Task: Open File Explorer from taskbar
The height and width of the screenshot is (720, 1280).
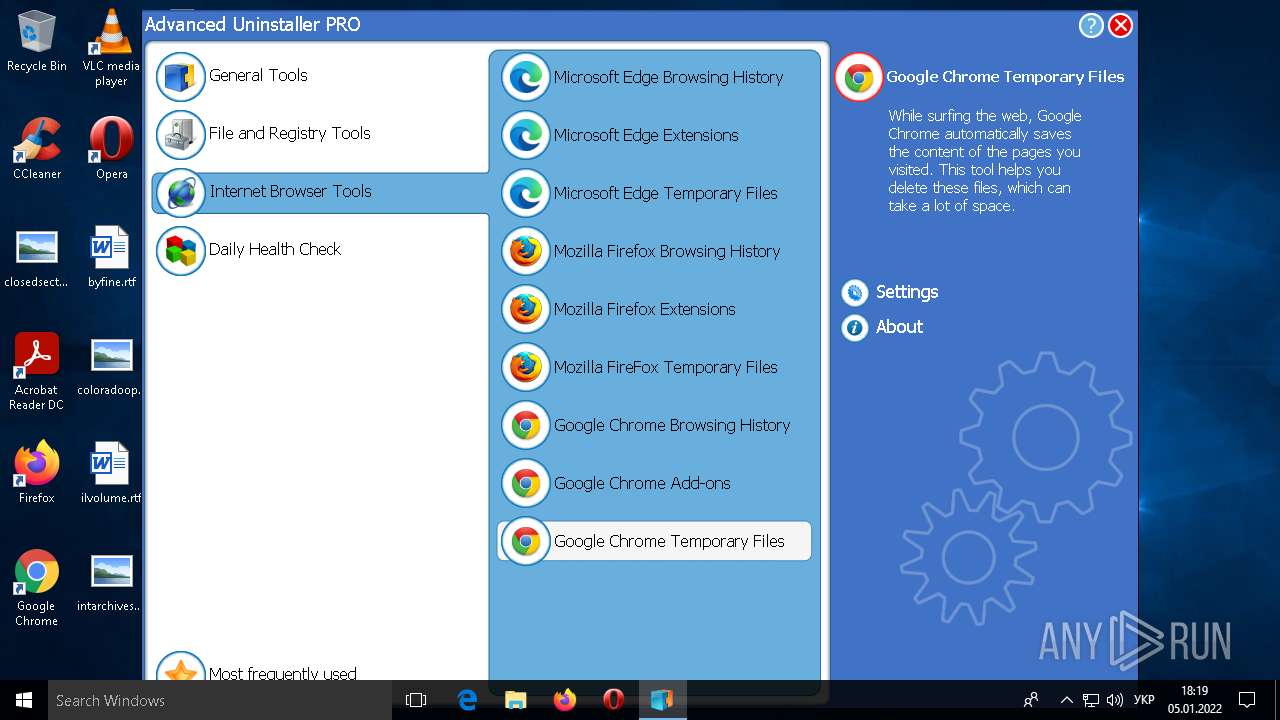Action: point(516,700)
